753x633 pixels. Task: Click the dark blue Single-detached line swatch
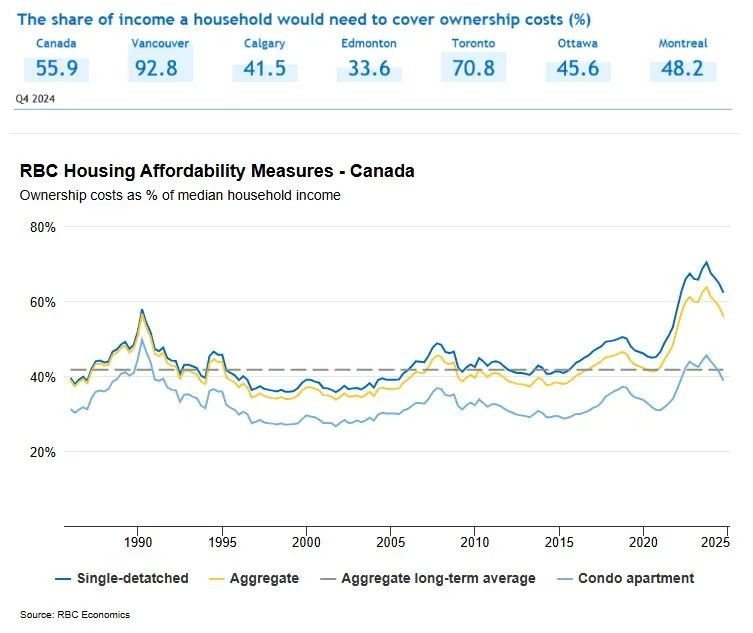tap(41, 578)
